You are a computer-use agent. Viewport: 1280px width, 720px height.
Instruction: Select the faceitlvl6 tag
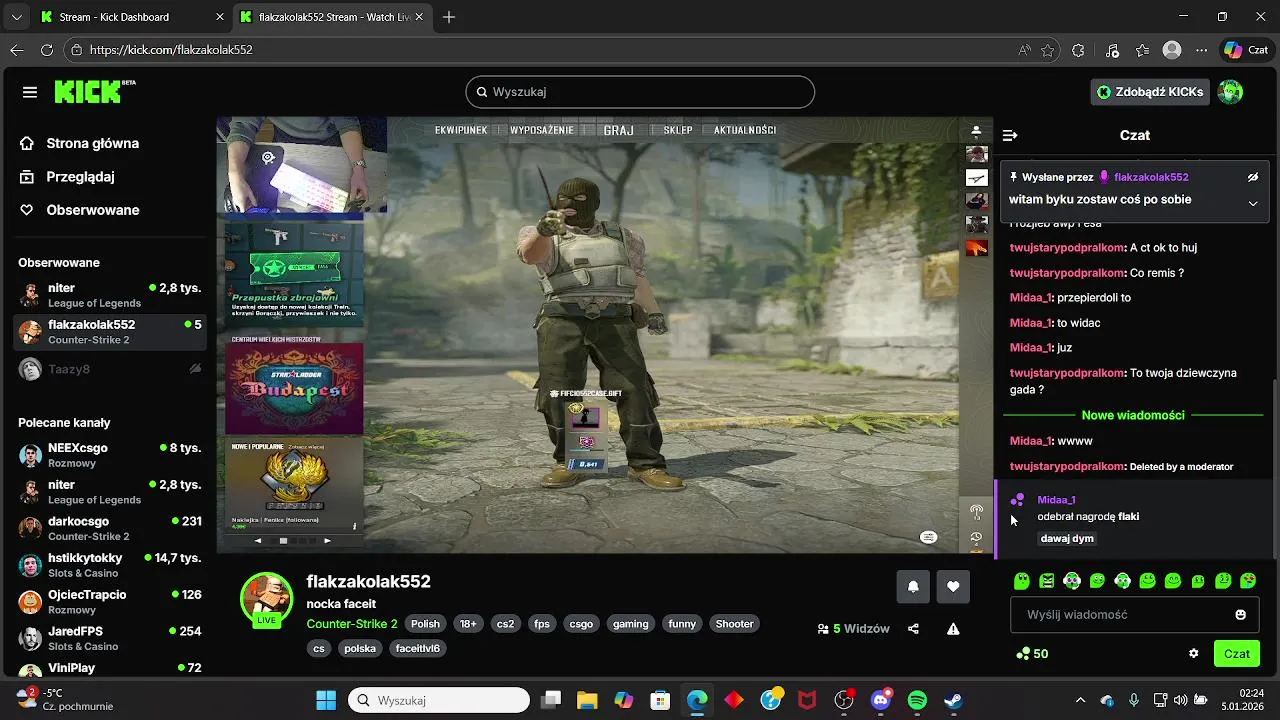(x=418, y=648)
